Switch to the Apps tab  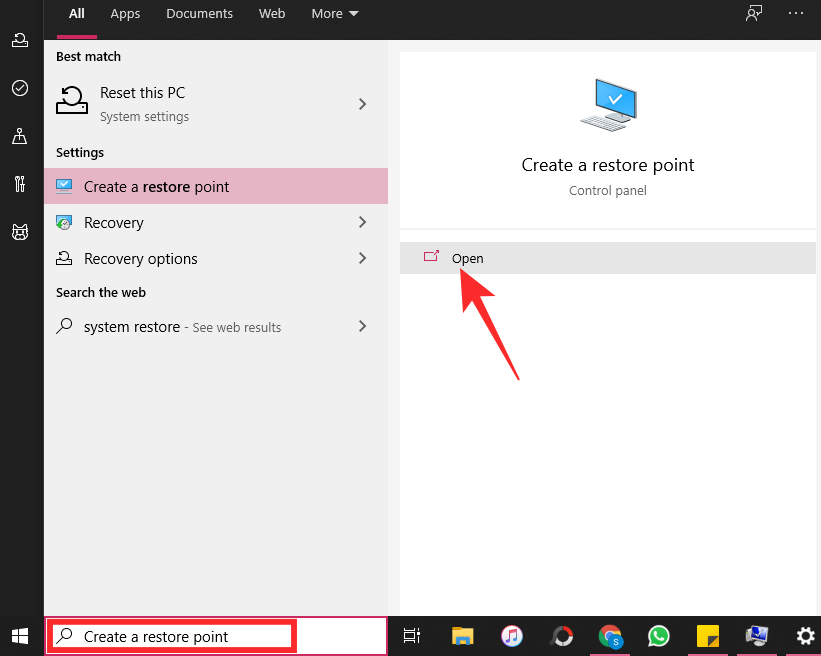pyautogui.click(x=125, y=14)
